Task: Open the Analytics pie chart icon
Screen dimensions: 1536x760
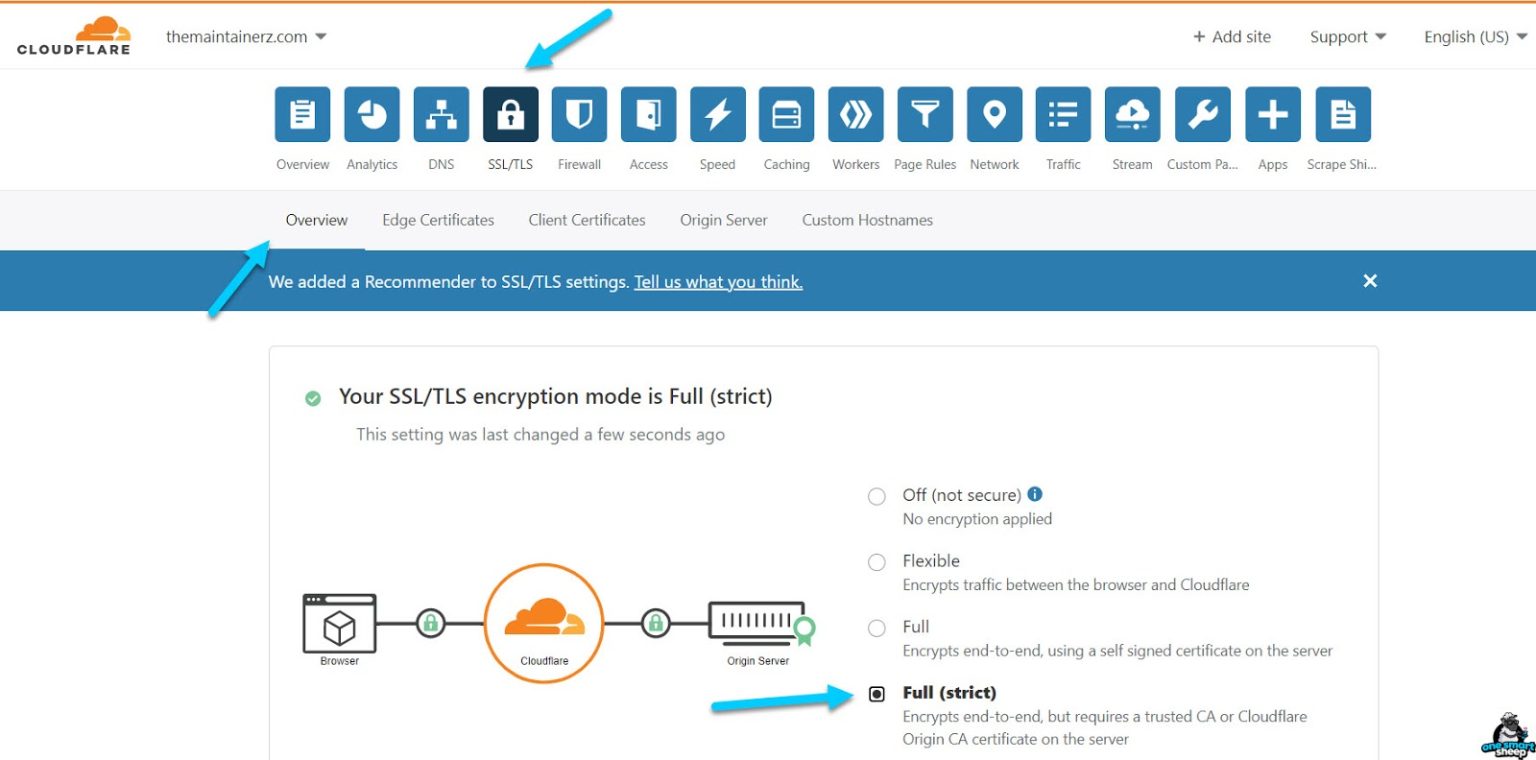Action: pos(372,115)
